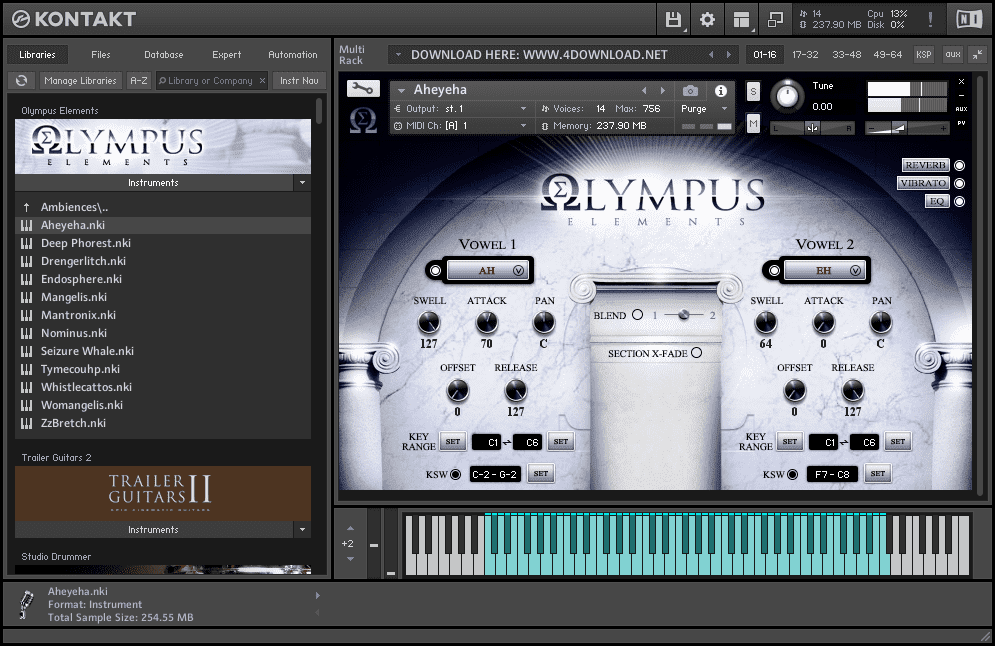Toggle the Reverb effect
Viewport: 995px width, 646px height.
(959, 166)
